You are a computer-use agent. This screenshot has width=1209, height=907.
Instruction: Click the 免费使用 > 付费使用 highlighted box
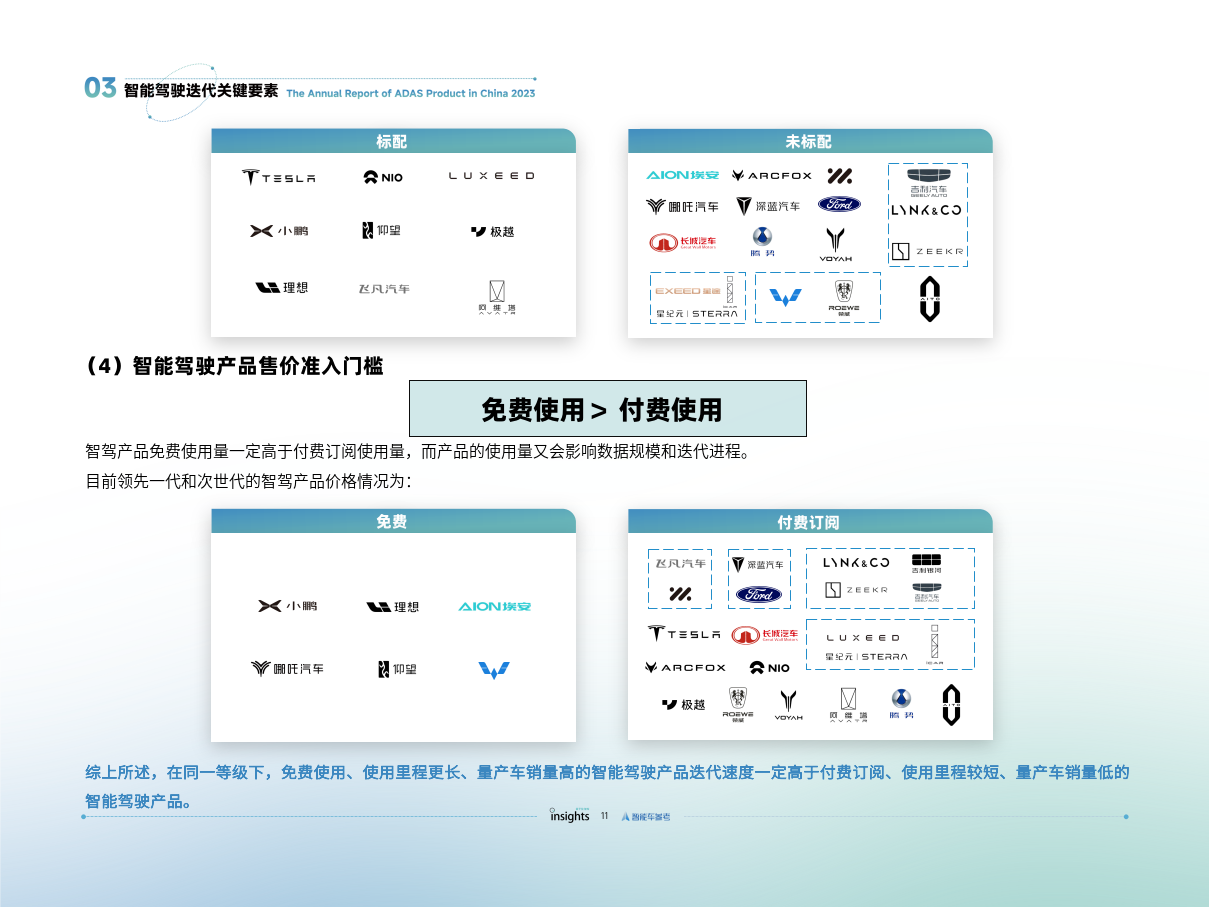click(x=608, y=408)
